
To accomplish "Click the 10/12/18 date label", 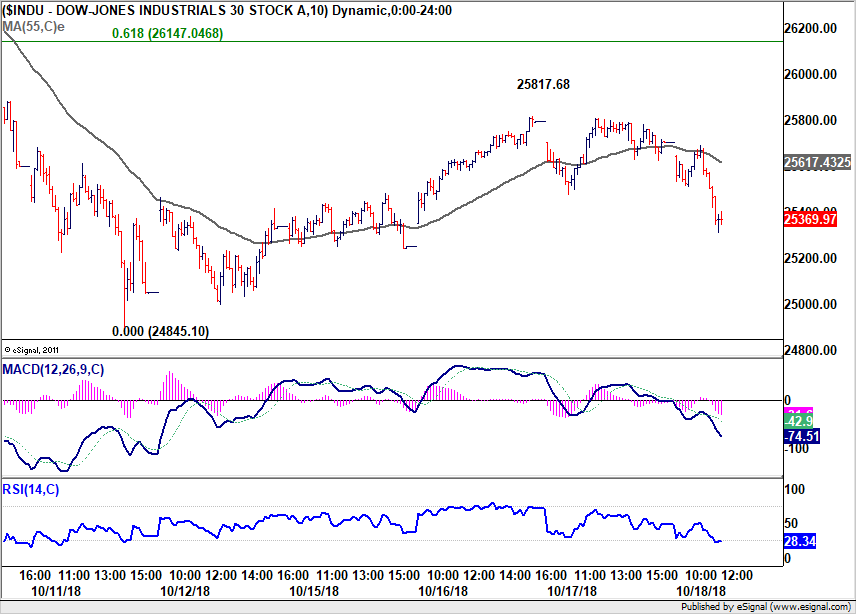I will coord(185,591).
